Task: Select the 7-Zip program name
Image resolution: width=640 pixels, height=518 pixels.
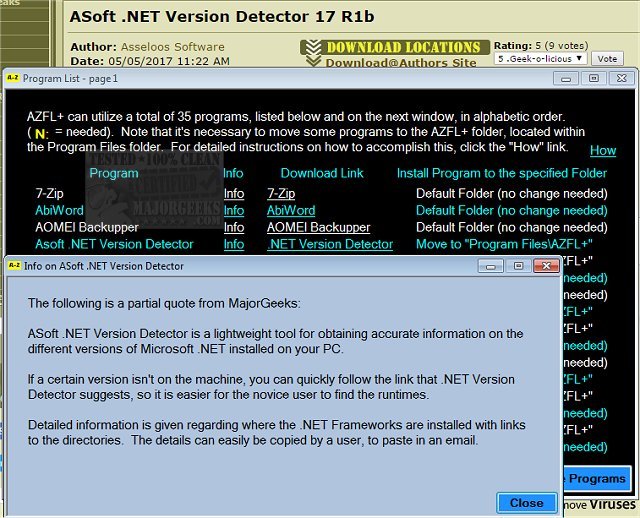Action: point(49,193)
